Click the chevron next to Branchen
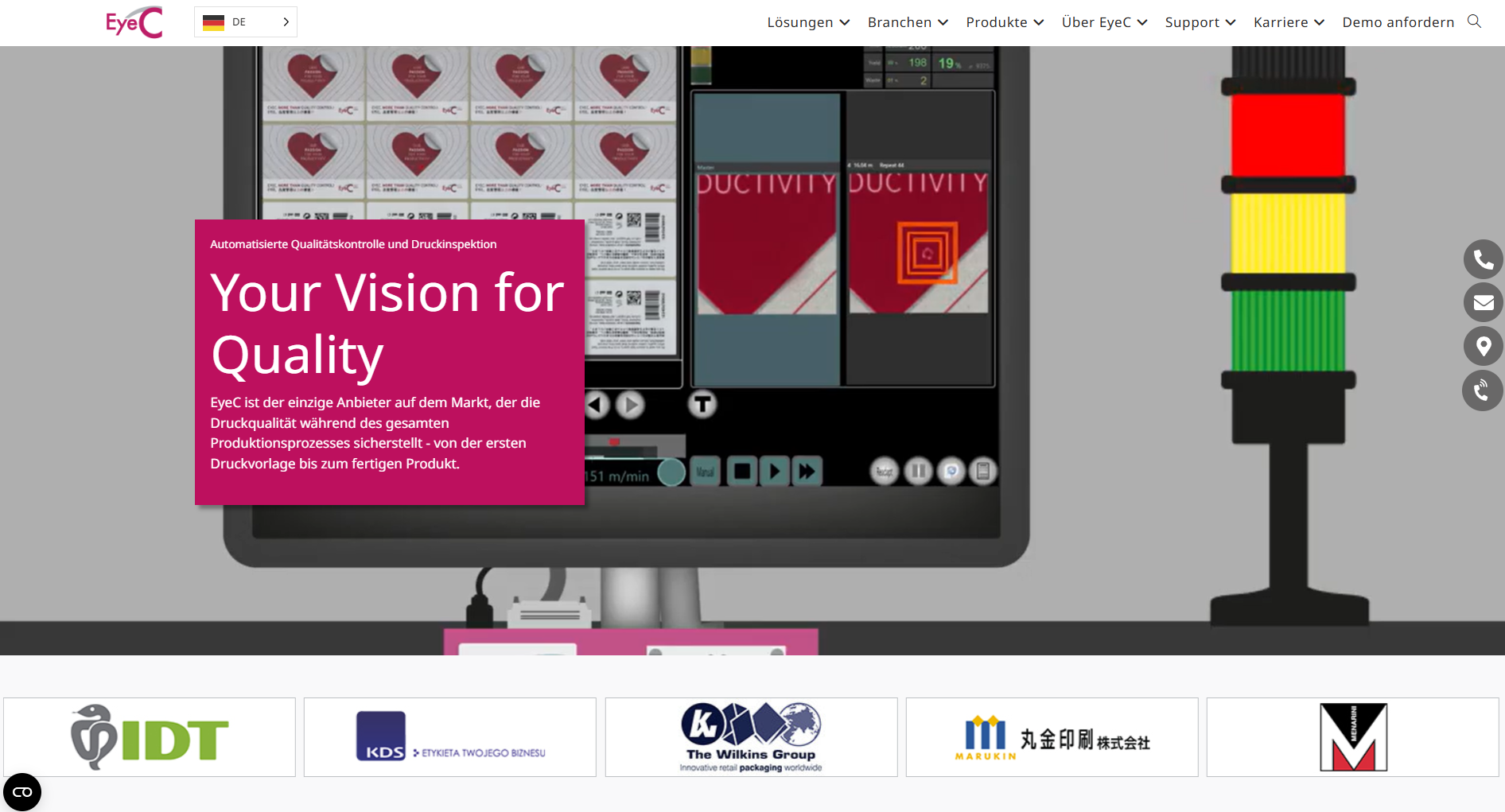The image size is (1505, 812). (x=943, y=23)
